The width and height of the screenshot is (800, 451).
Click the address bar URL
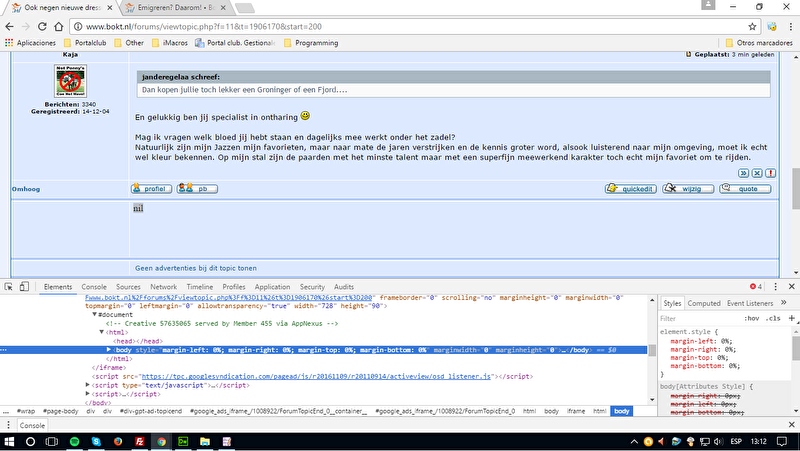point(204,27)
